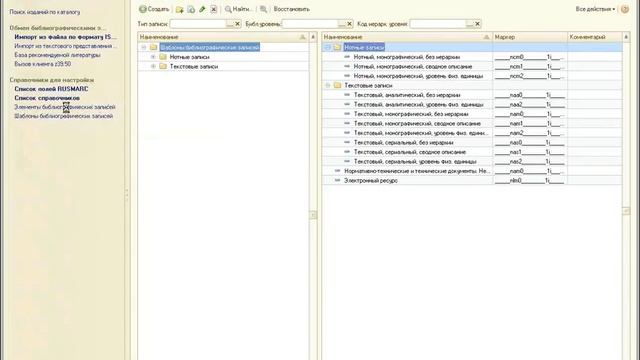Click the cancel search magnifier icon

264,9
